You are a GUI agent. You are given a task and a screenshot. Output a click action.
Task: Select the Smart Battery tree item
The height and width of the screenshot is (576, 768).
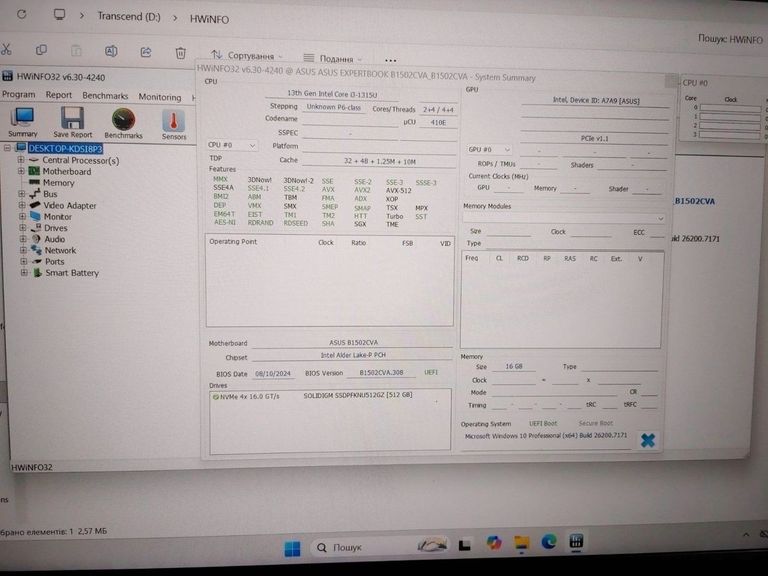pyautogui.click(x=71, y=273)
